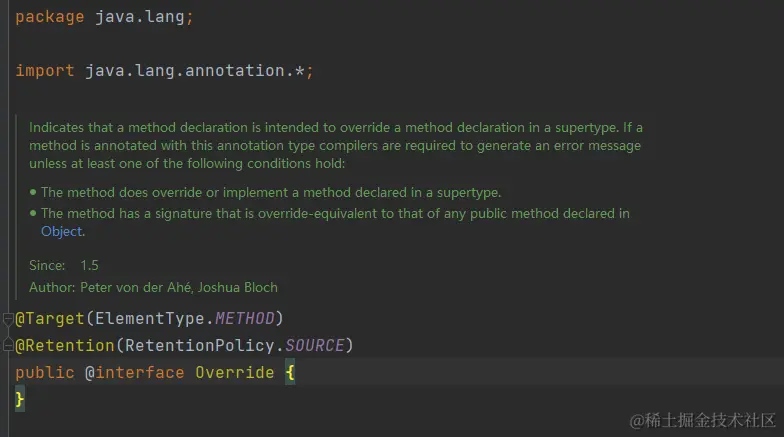This screenshot has height=437, width=784.
Task: Select ElementType in the @Target line
Action: click(x=150, y=318)
